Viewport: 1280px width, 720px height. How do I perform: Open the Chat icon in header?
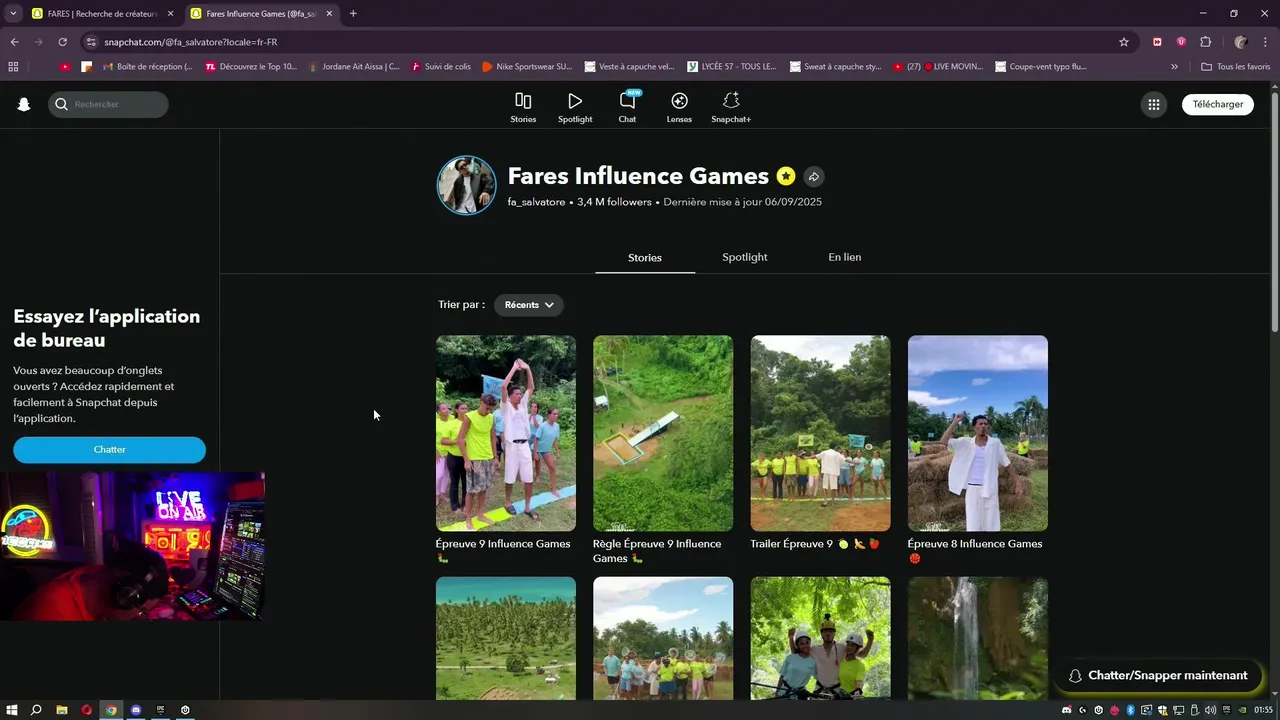pos(627,107)
